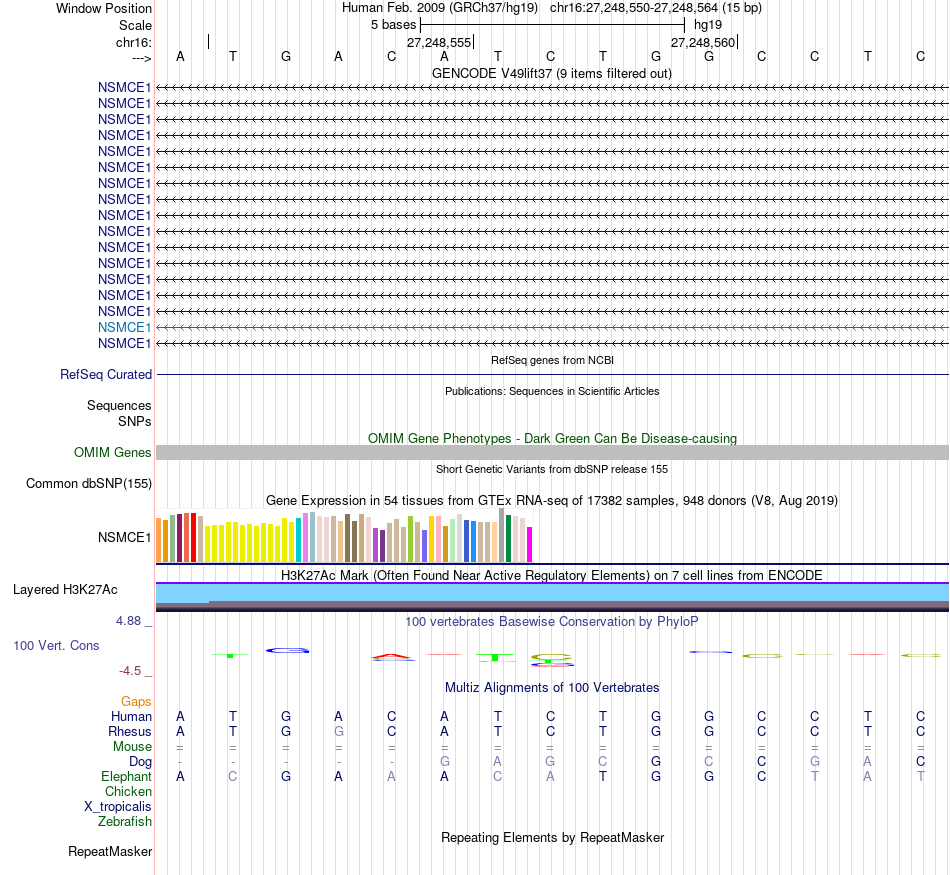Open 'Repeating Elements by RepeatMasker' title
The height and width of the screenshot is (875, 950).
(x=552, y=837)
